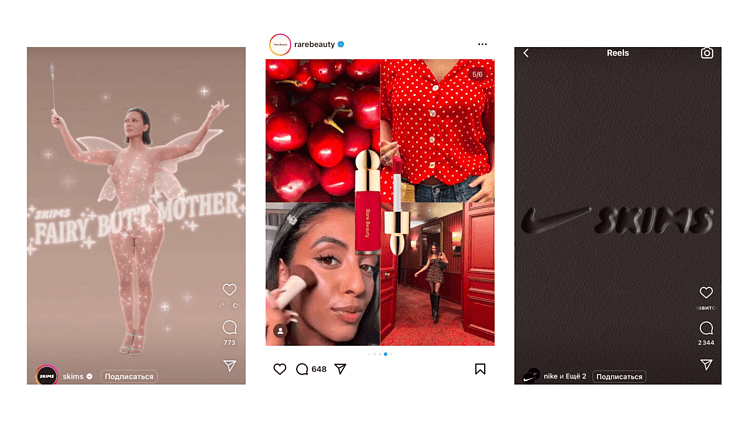Open the rarebeauty post options menu
Viewport: 751px width, 422px height.
coord(482,44)
